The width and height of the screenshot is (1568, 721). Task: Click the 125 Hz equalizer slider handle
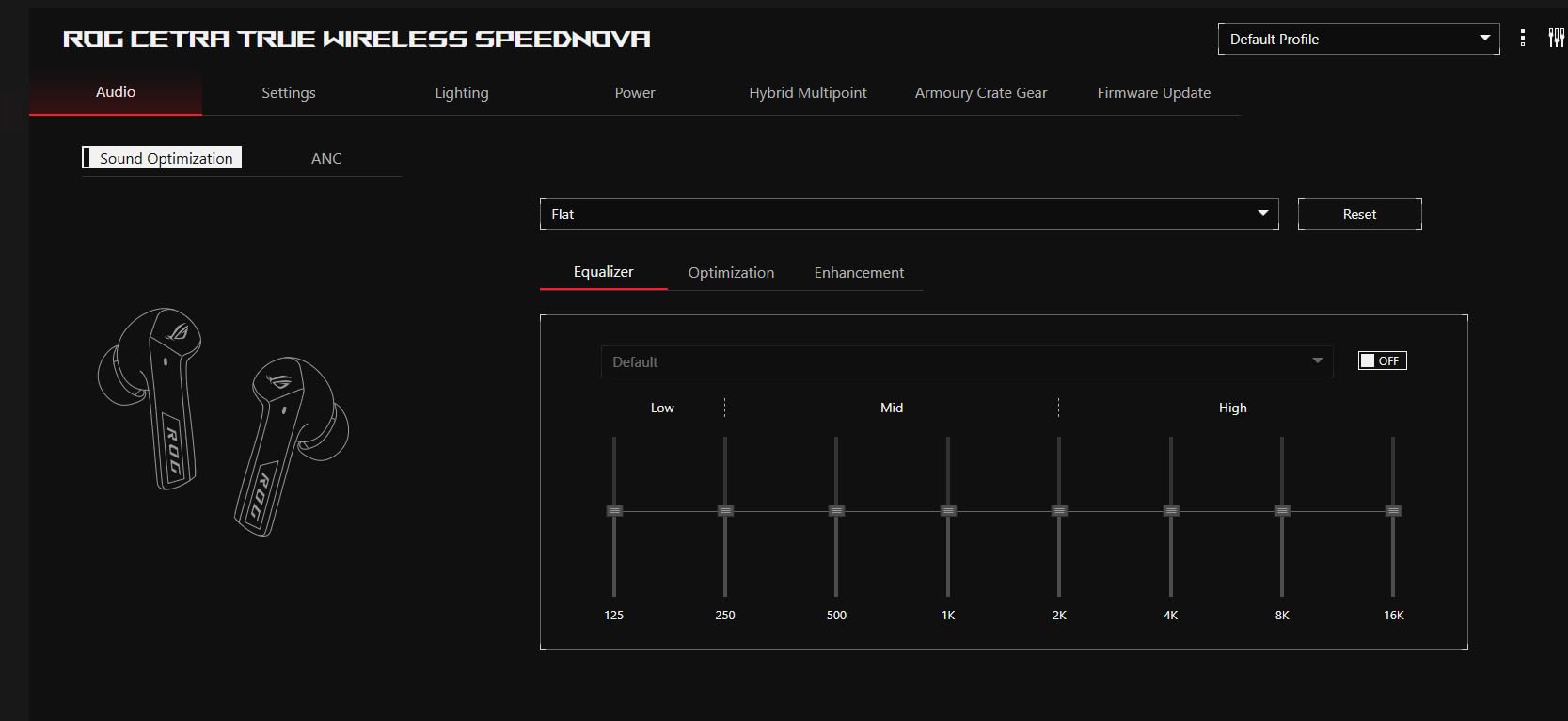tap(614, 510)
